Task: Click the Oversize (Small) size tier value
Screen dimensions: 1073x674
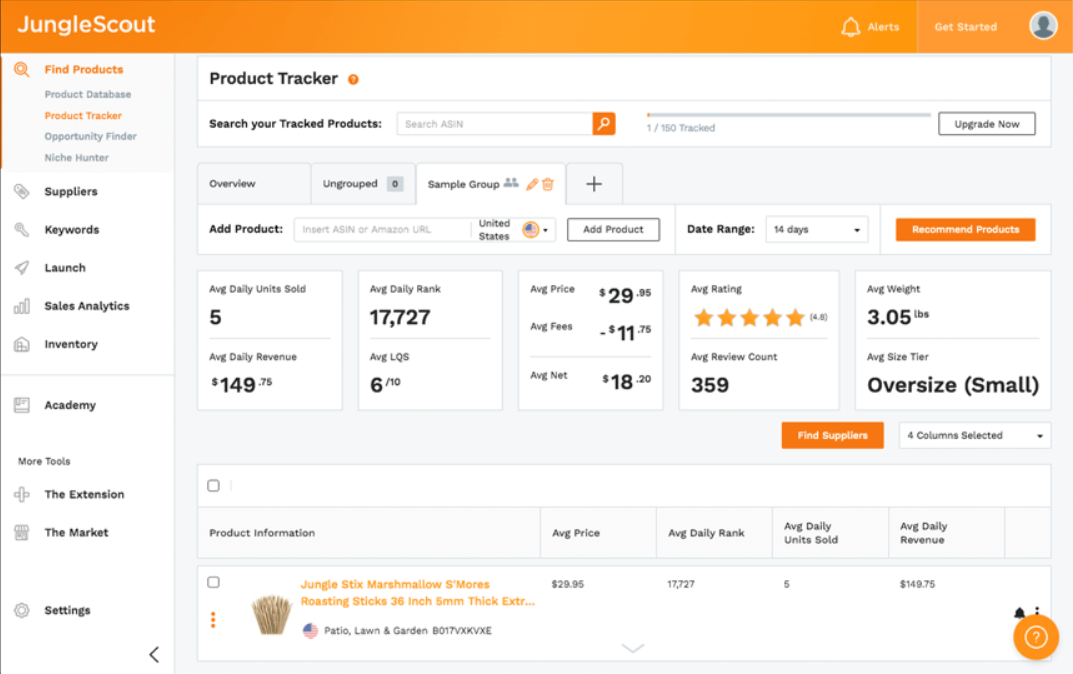Action: [953, 385]
